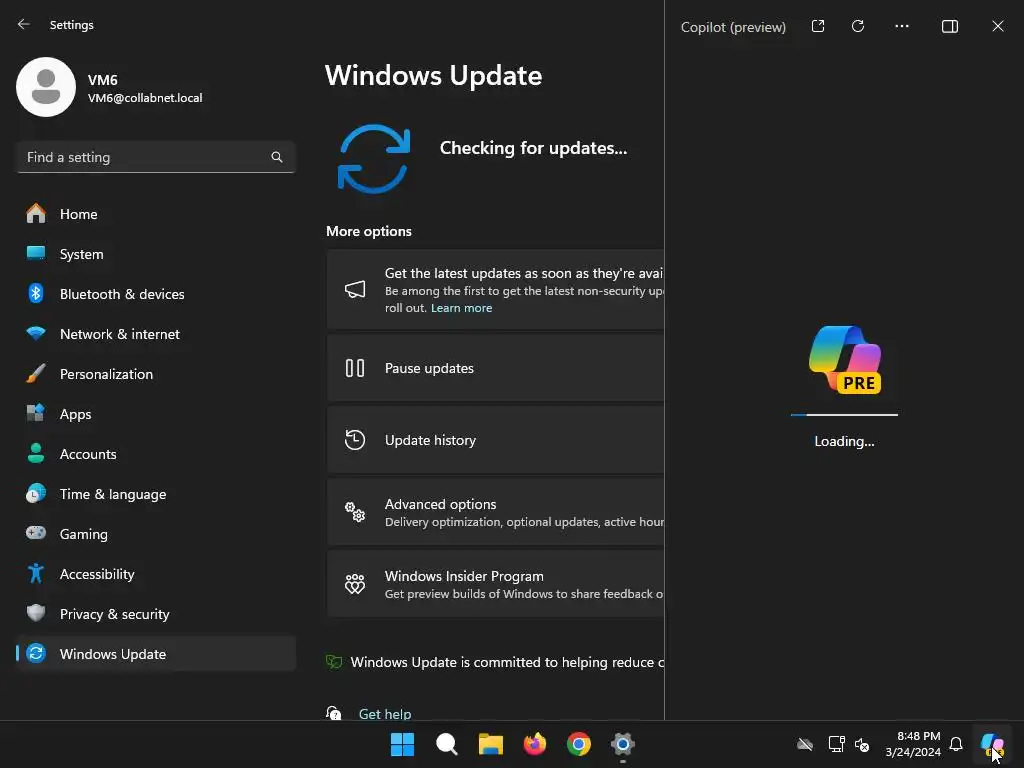This screenshot has height=768, width=1024.
Task: Click the OneDrive cloud tray icon
Action: [805, 744]
